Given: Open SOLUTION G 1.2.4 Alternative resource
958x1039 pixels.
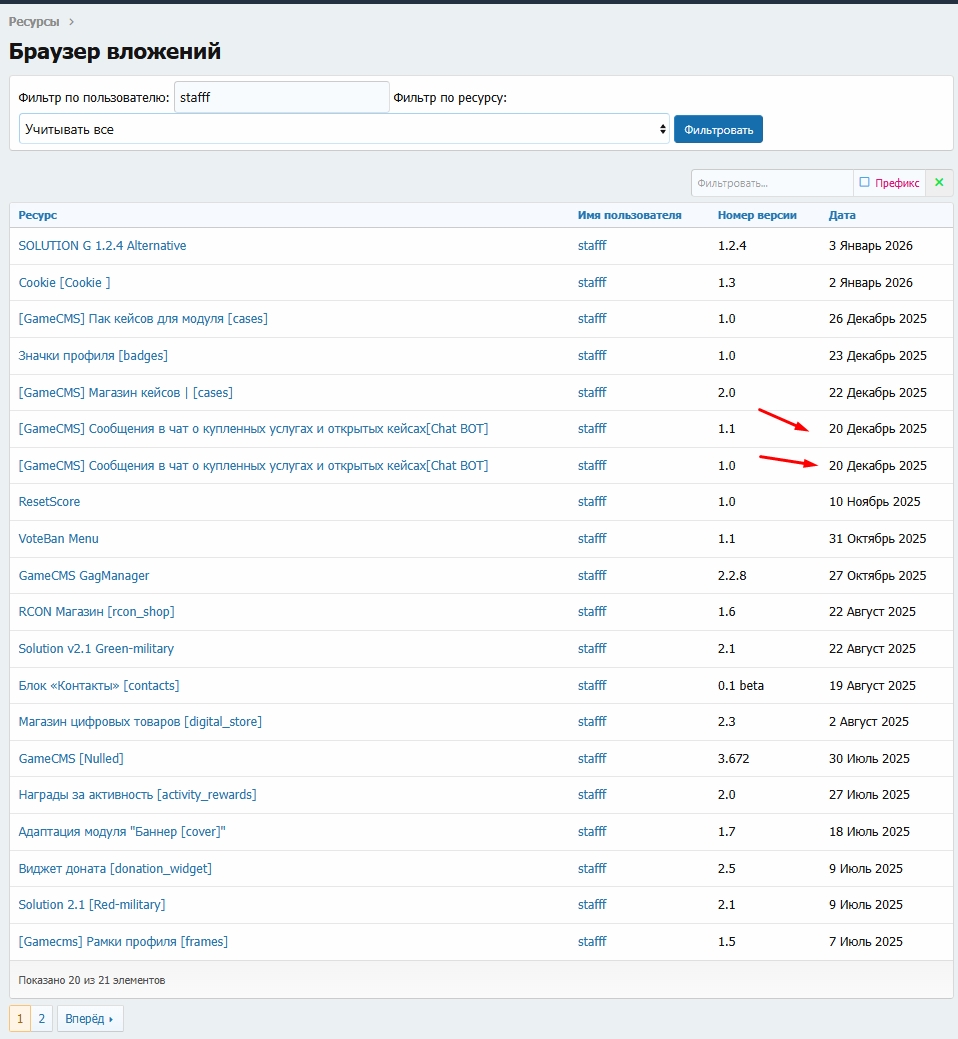Looking at the screenshot, I should [x=102, y=246].
